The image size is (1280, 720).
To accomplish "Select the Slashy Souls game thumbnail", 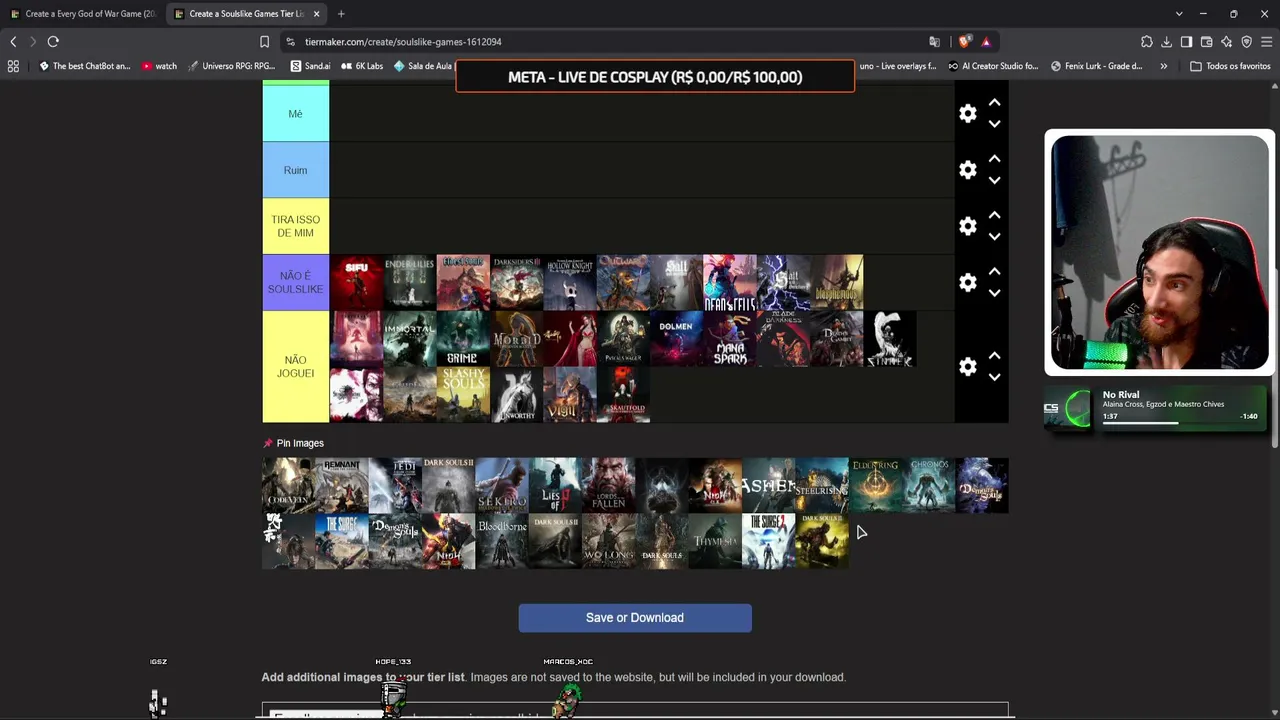I will click(463, 395).
